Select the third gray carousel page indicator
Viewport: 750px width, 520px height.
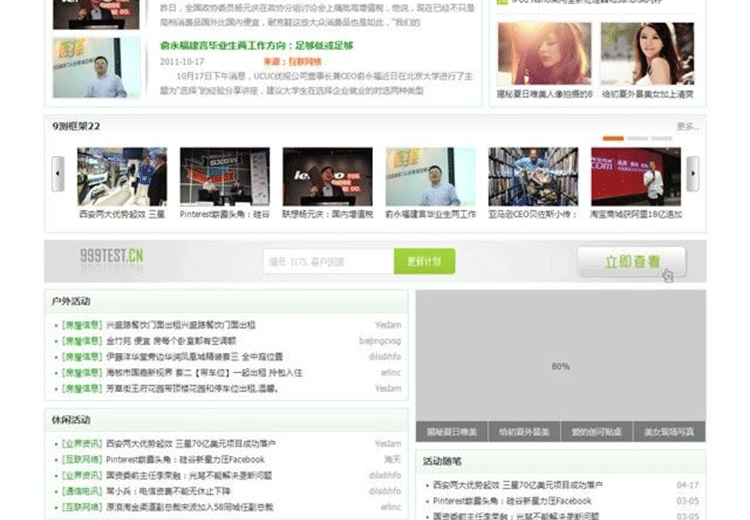click(662, 139)
